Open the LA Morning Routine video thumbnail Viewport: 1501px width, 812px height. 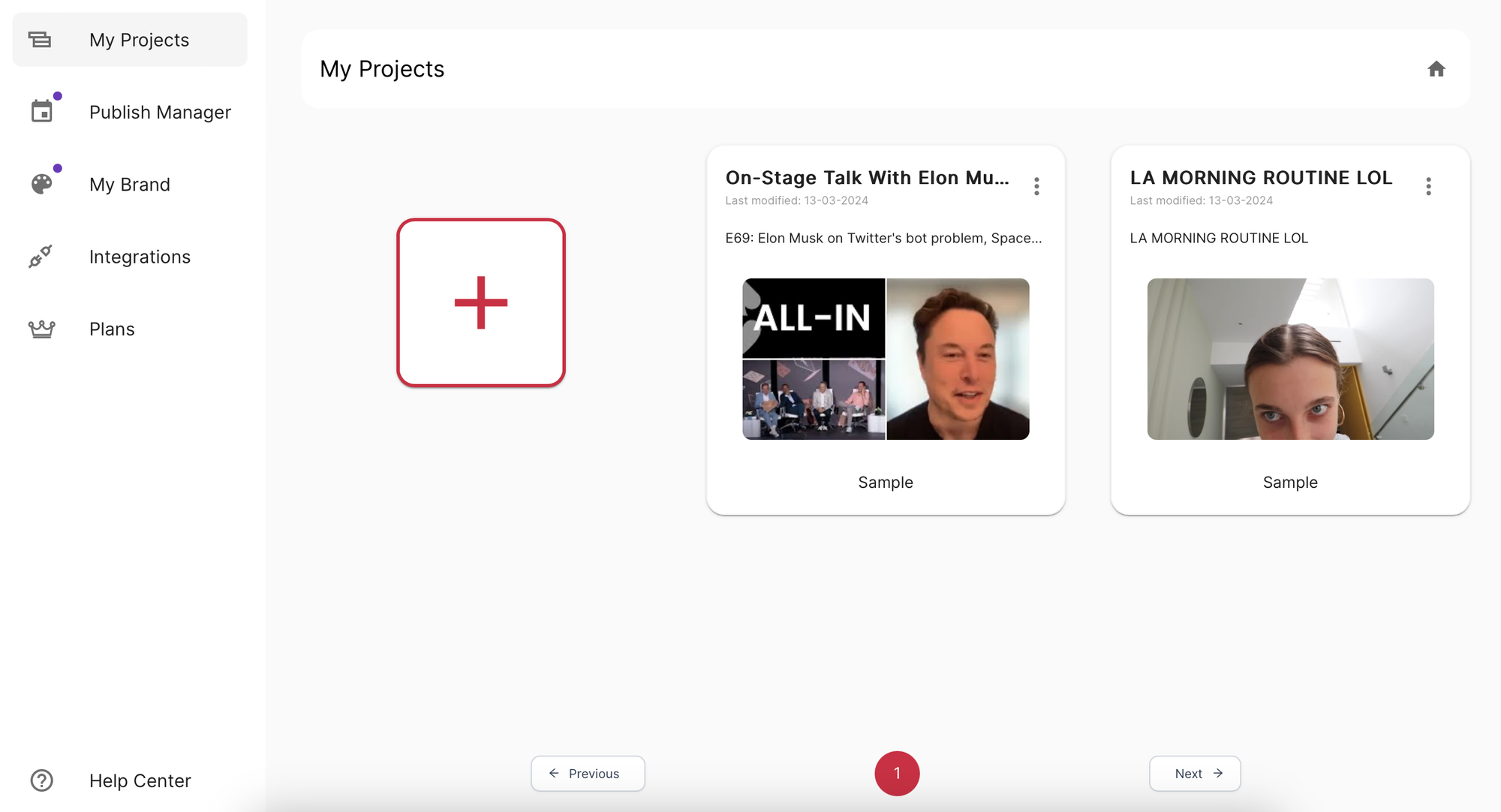(1290, 359)
